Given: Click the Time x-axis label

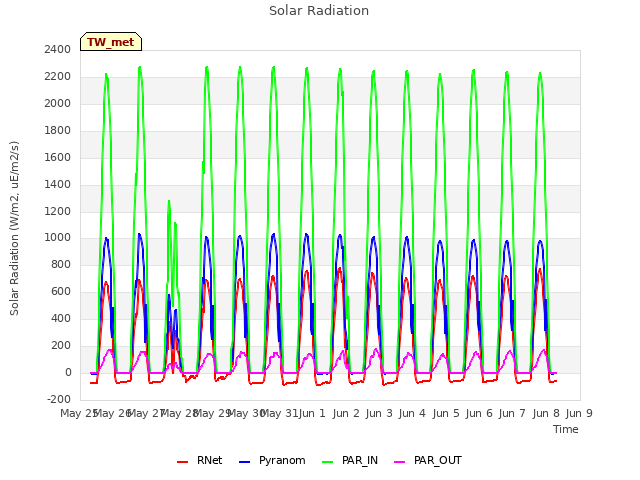Looking at the screenshot, I should point(566,429).
